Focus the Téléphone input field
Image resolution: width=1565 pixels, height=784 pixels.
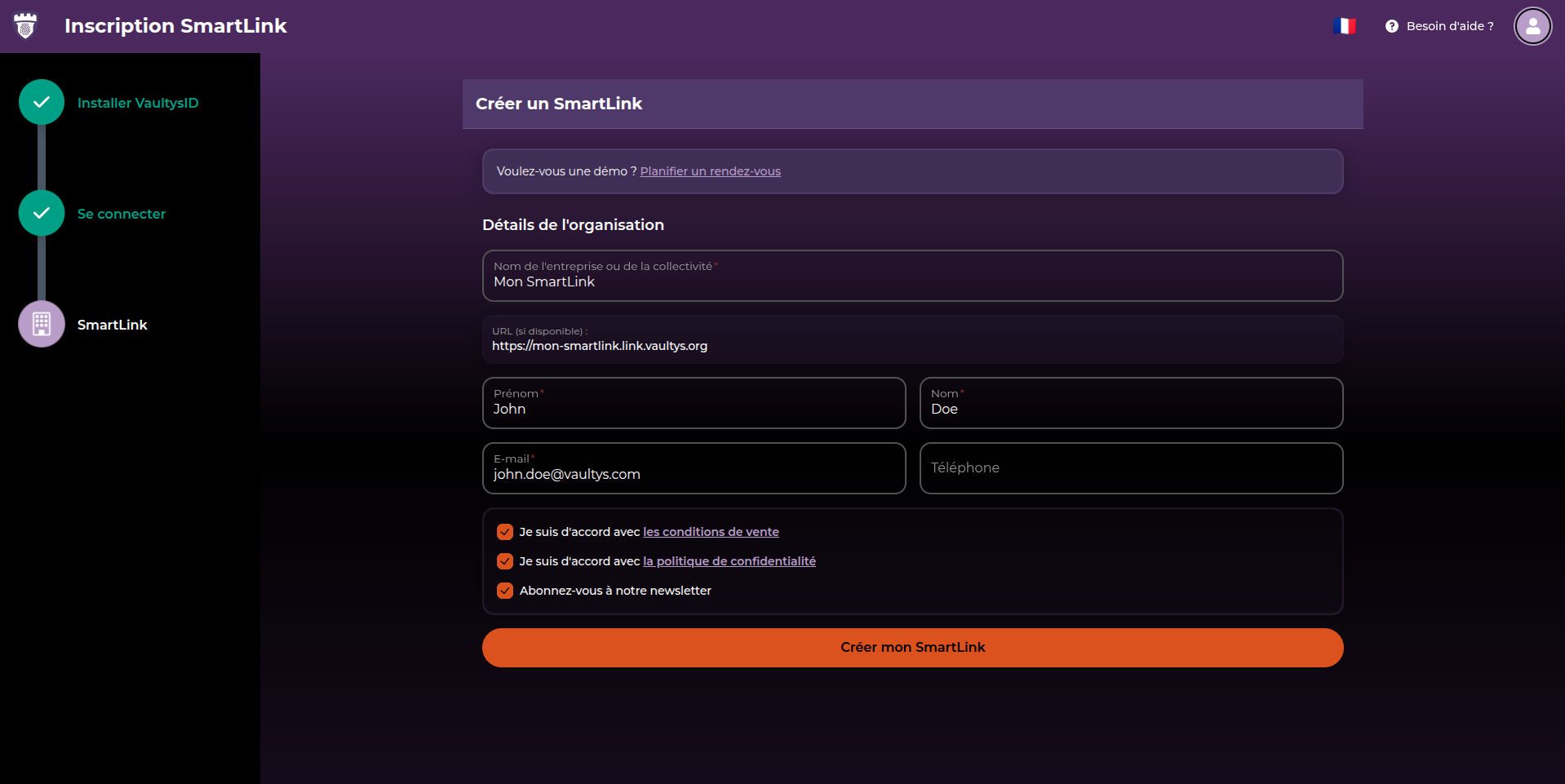coord(1131,468)
